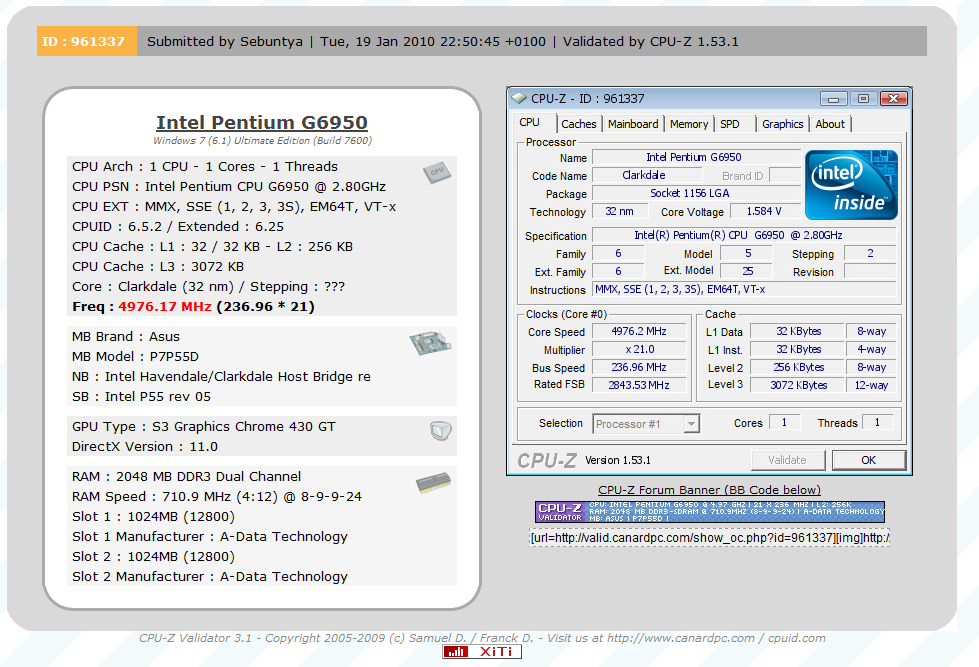Click the RAM Speed : 710.9 MHz line
The width and height of the screenshot is (979, 667).
pyautogui.click(x=217, y=497)
